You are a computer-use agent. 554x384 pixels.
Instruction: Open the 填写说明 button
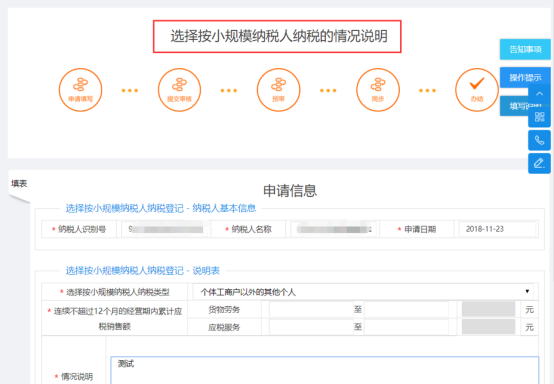click(x=514, y=106)
